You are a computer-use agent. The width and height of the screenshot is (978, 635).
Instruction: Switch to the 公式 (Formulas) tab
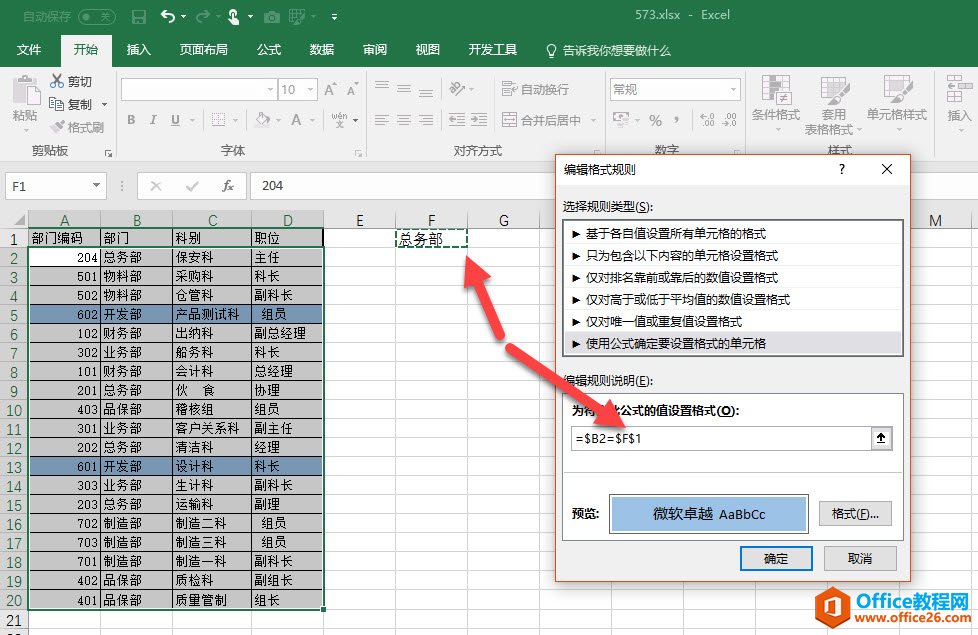(x=269, y=50)
